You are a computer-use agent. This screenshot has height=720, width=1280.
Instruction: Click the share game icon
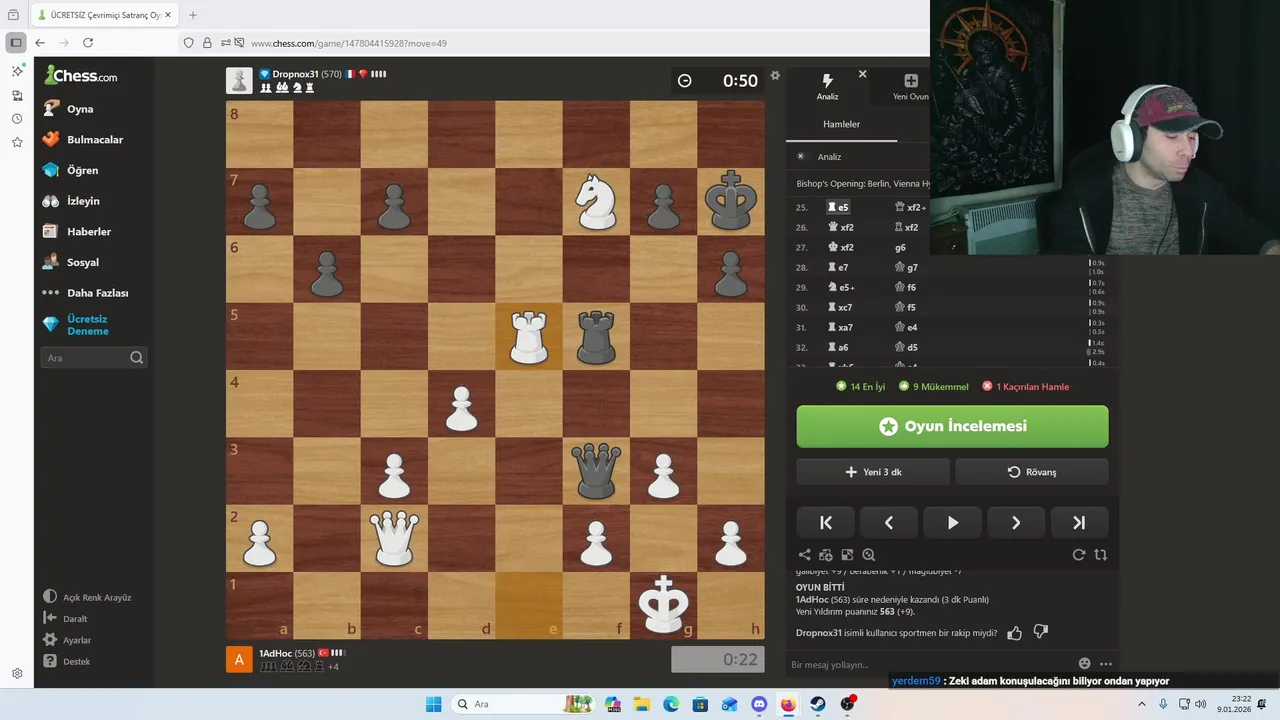click(x=805, y=555)
